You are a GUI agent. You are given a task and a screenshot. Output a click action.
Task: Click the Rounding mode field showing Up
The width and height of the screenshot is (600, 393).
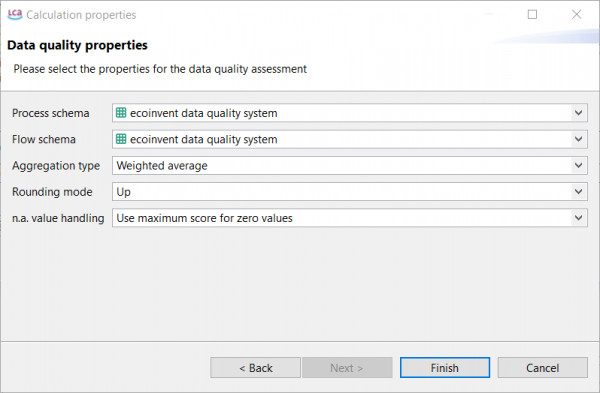[350, 191]
